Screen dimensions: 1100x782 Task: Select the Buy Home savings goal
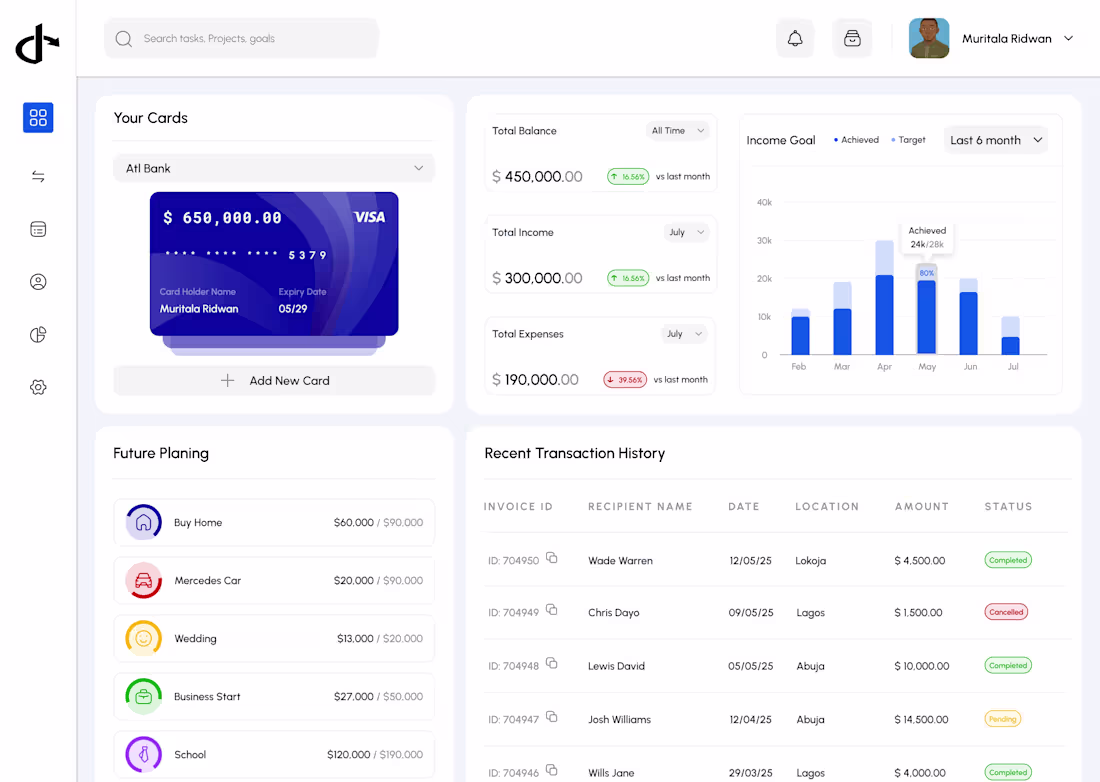[273, 522]
